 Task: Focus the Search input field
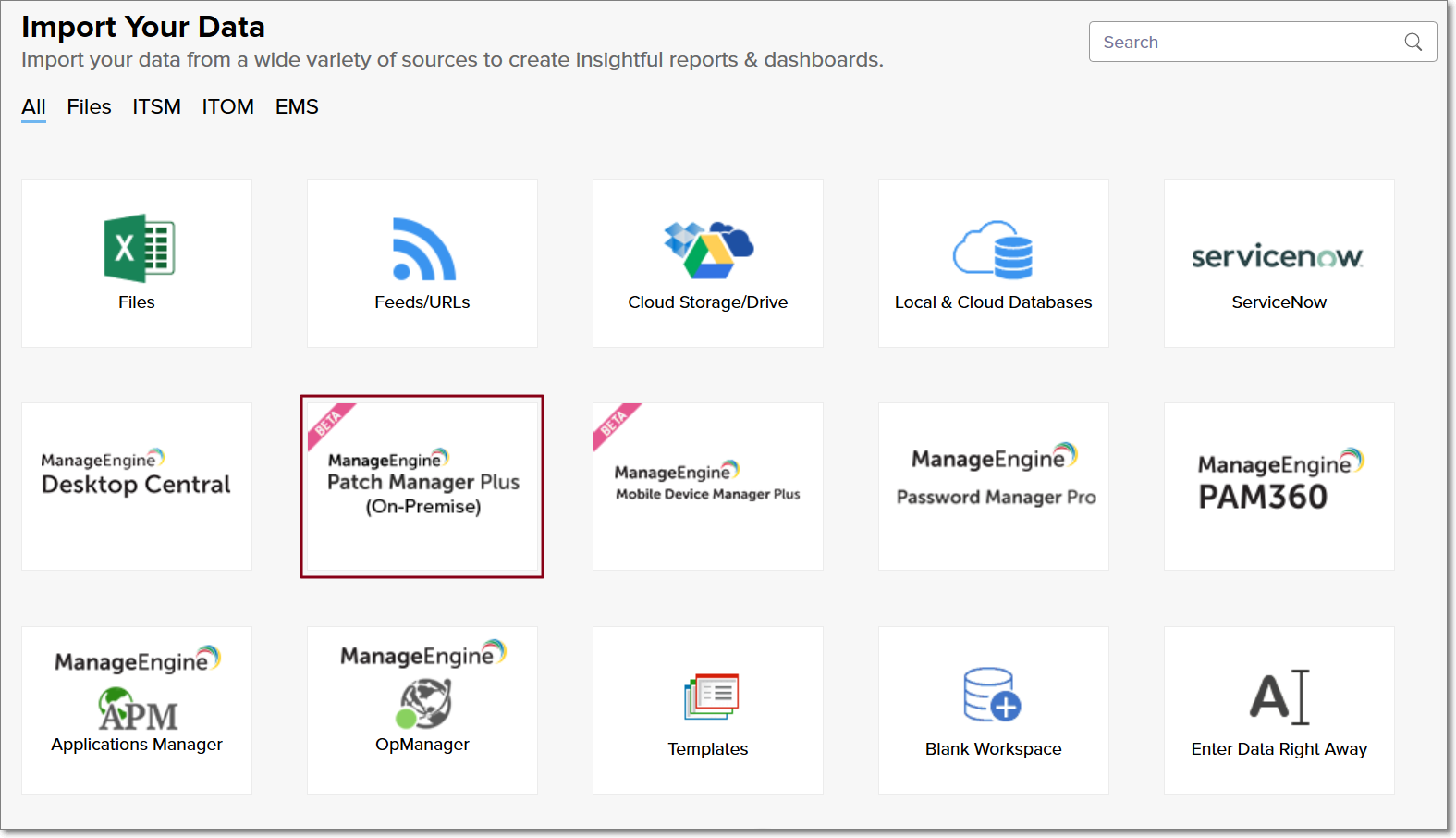click(1263, 42)
